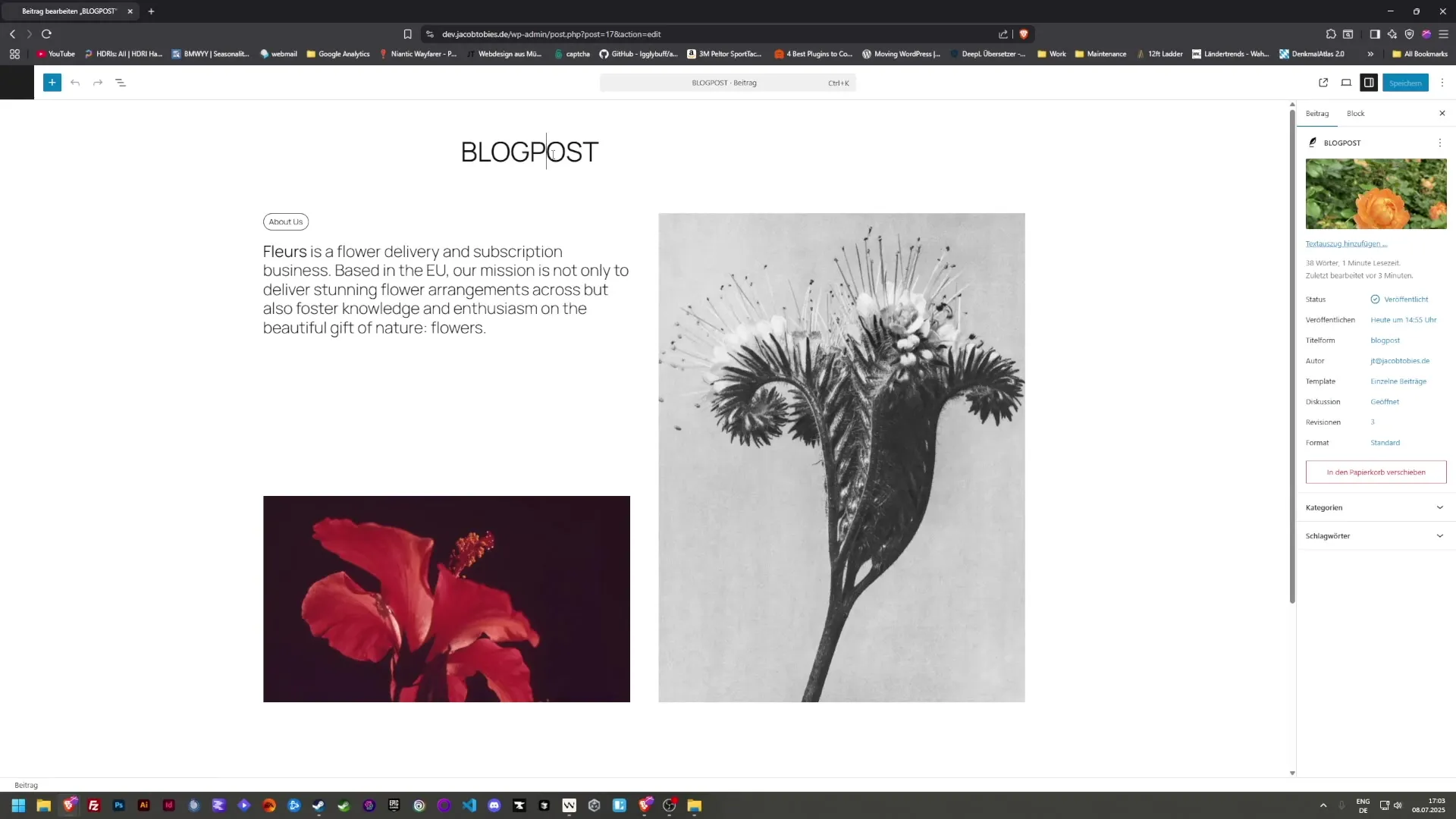The width and height of the screenshot is (1456, 819).
Task: Click the block inserter plus button
Action: click(x=52, y=83)
